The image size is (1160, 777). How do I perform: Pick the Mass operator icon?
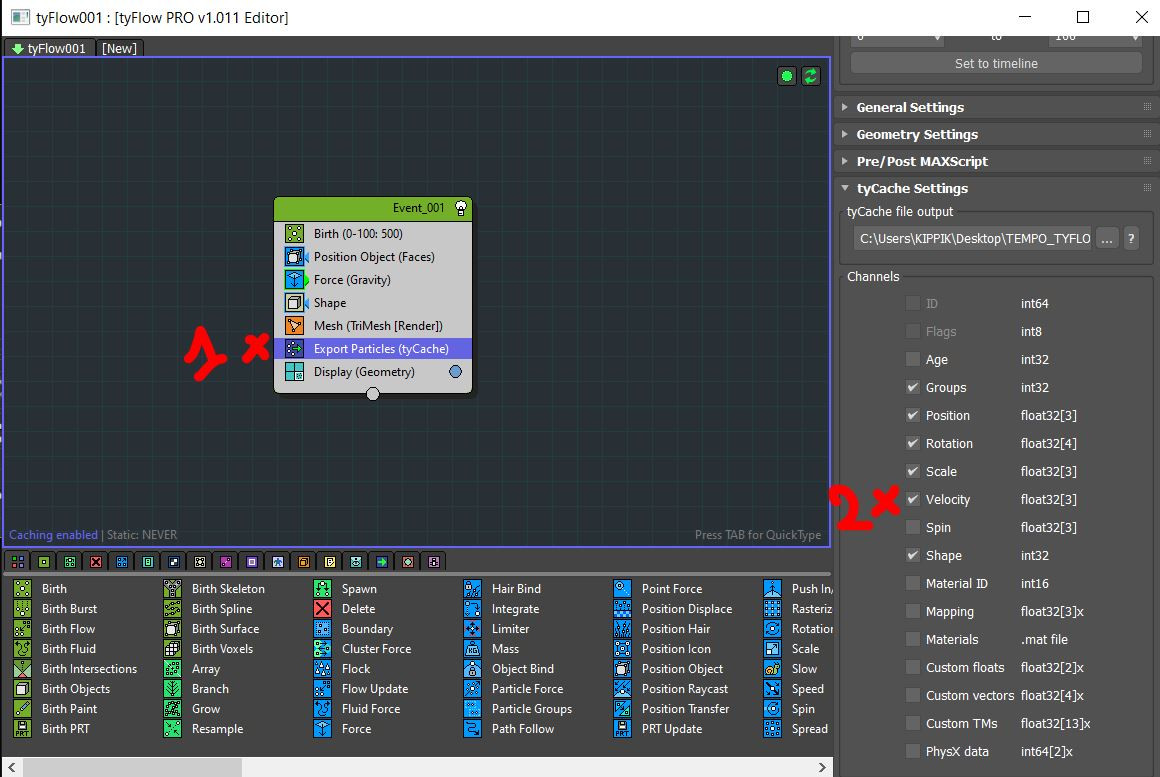coord(473,648)
